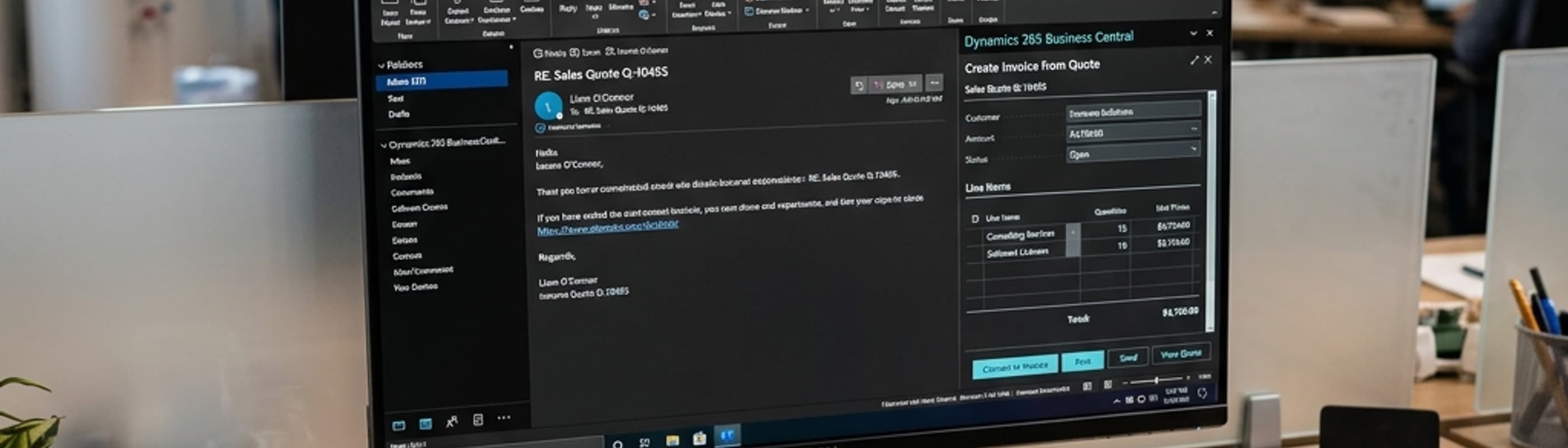The image size is (1568, 448).
Task: Switch to normal reading view icon in status bar
Action: [x=1087, y=386]
